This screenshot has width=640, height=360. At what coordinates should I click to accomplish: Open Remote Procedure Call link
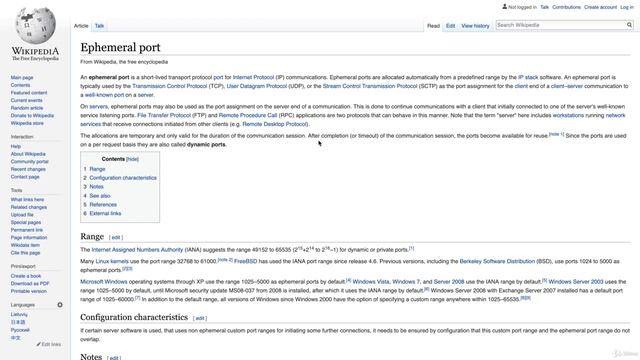coord(248,116)
